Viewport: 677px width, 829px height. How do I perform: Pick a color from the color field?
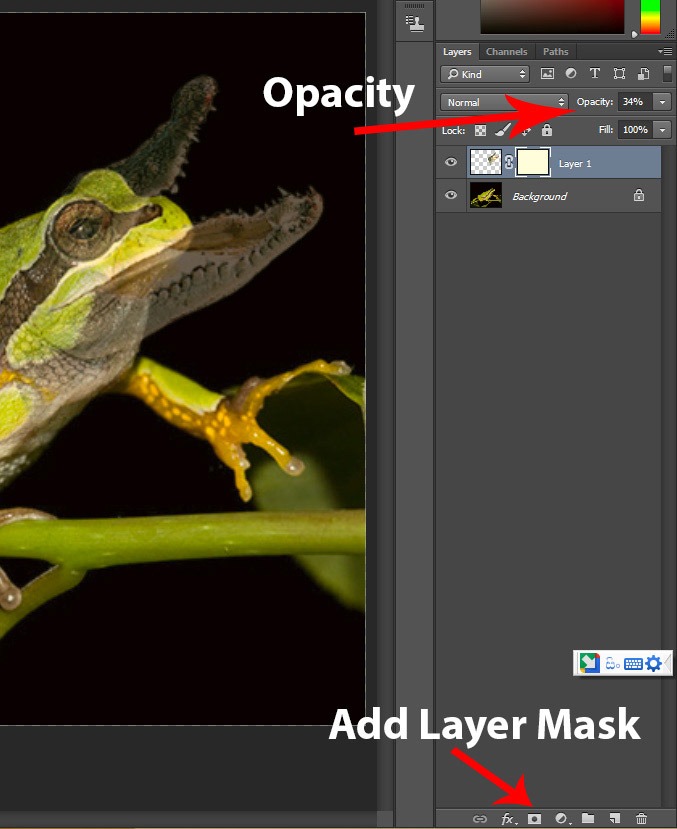[x=555, y=17]
